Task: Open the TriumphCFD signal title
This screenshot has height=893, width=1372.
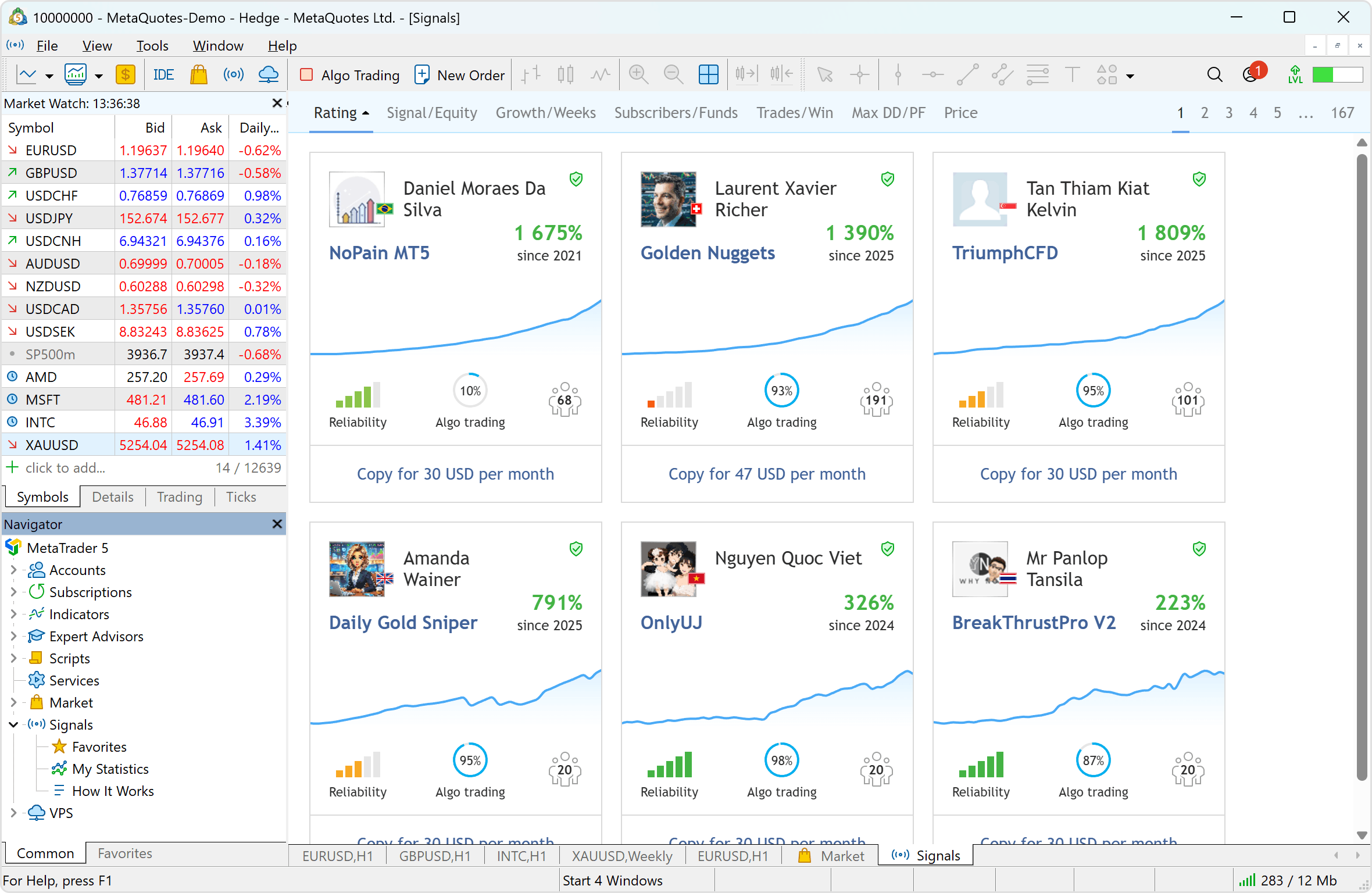Action: (1005, 252)
